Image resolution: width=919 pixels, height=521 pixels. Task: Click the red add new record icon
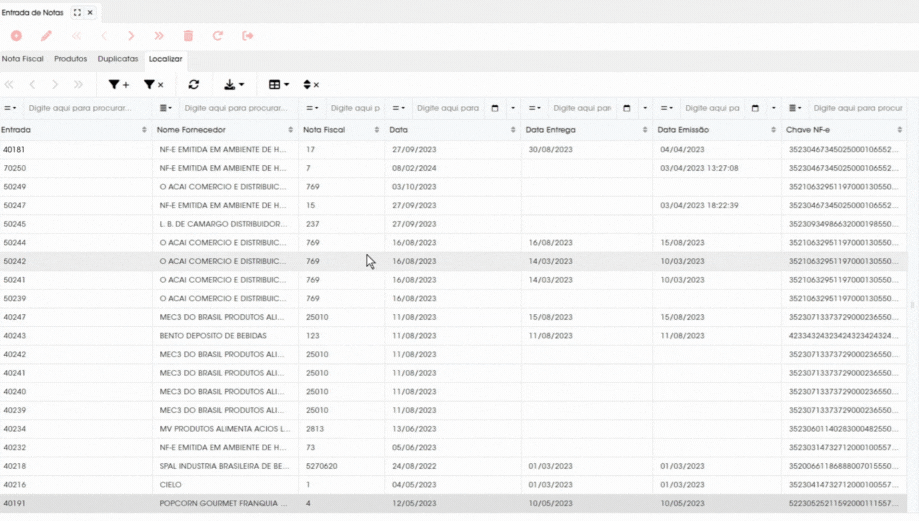point(16,36)
